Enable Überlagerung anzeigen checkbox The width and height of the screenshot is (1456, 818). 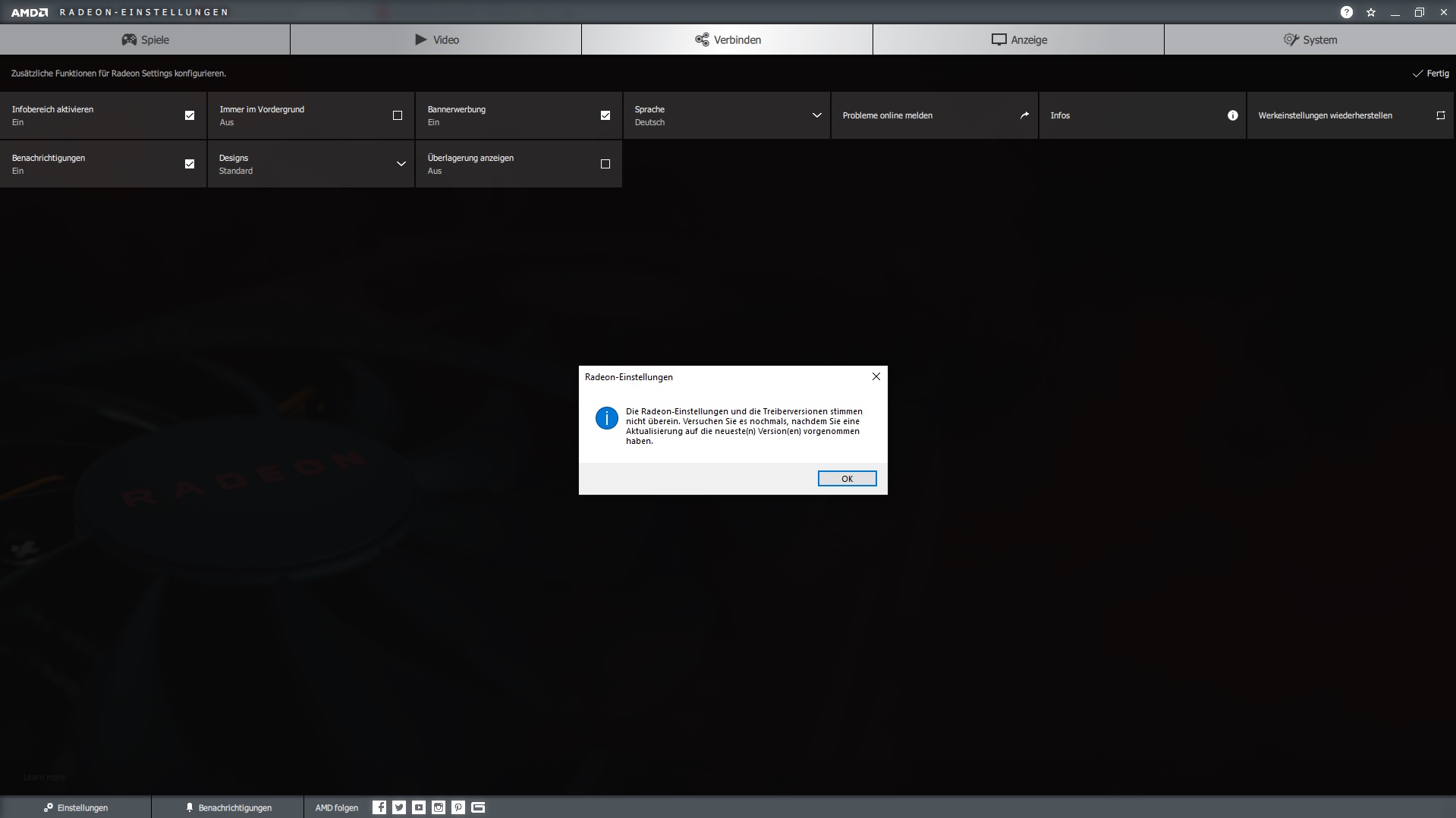pyautogui.click(x=605, y=164)
